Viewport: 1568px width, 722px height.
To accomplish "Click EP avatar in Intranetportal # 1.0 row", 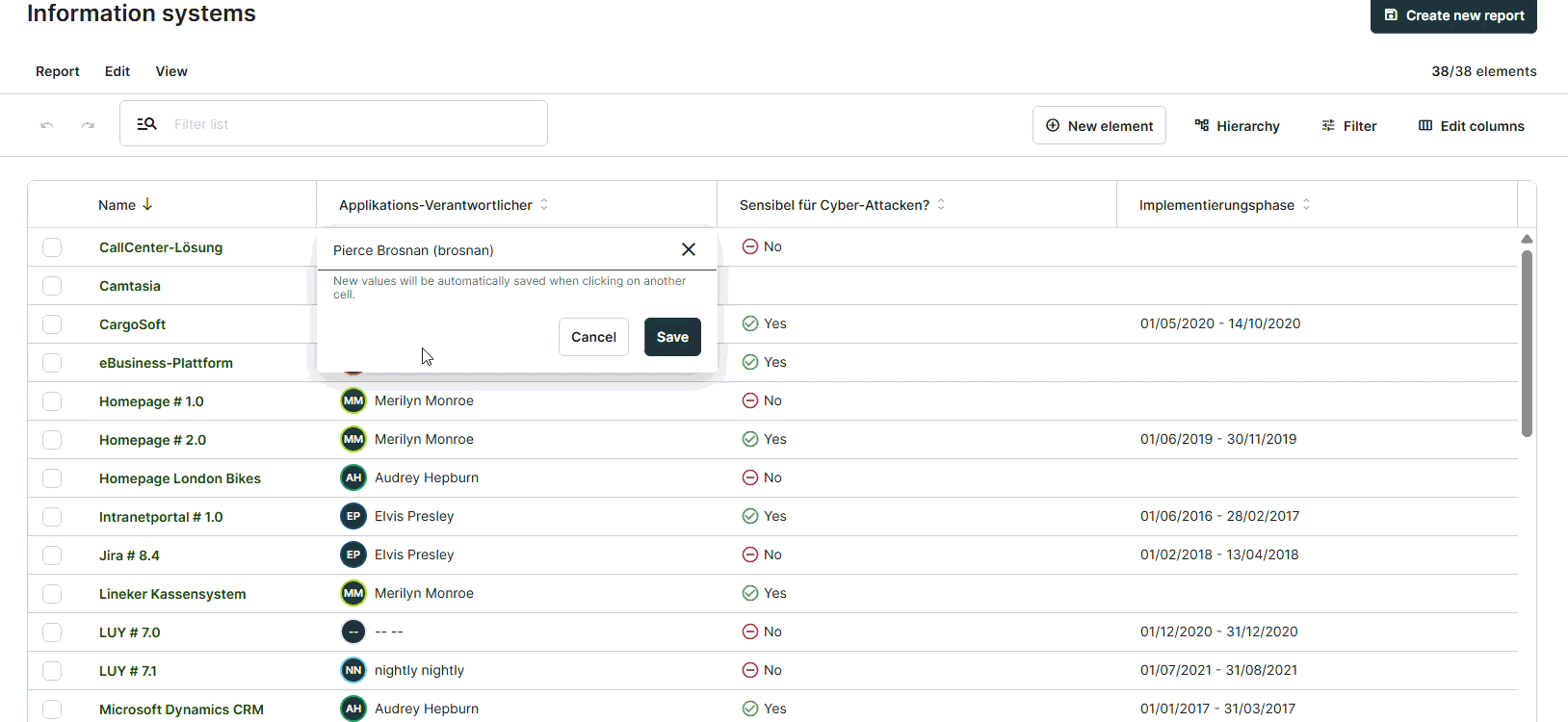I will [353, 516].
